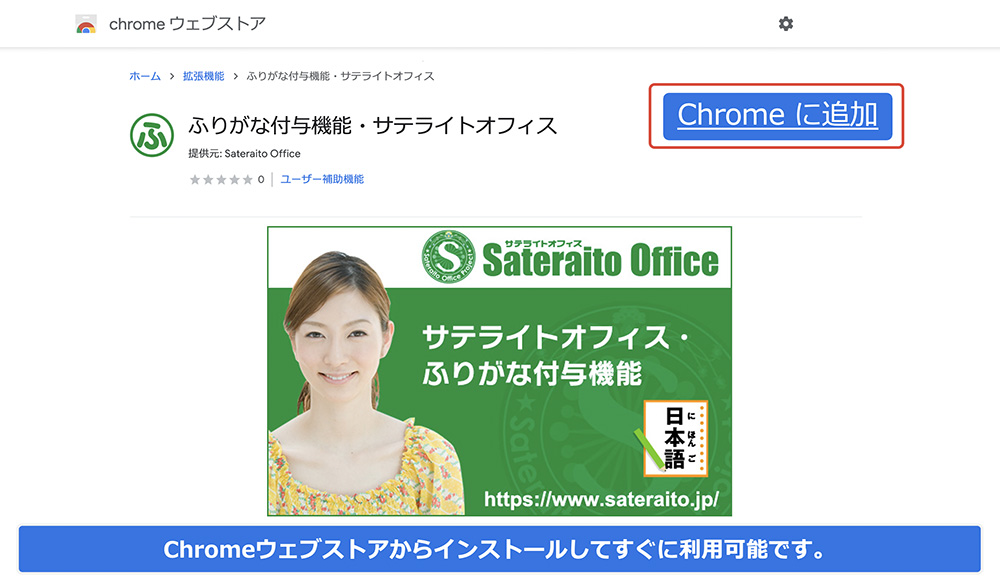Click the ふりがな付与機能・サテライトオフィス title
1000x576 pixels.
[372, 126]
